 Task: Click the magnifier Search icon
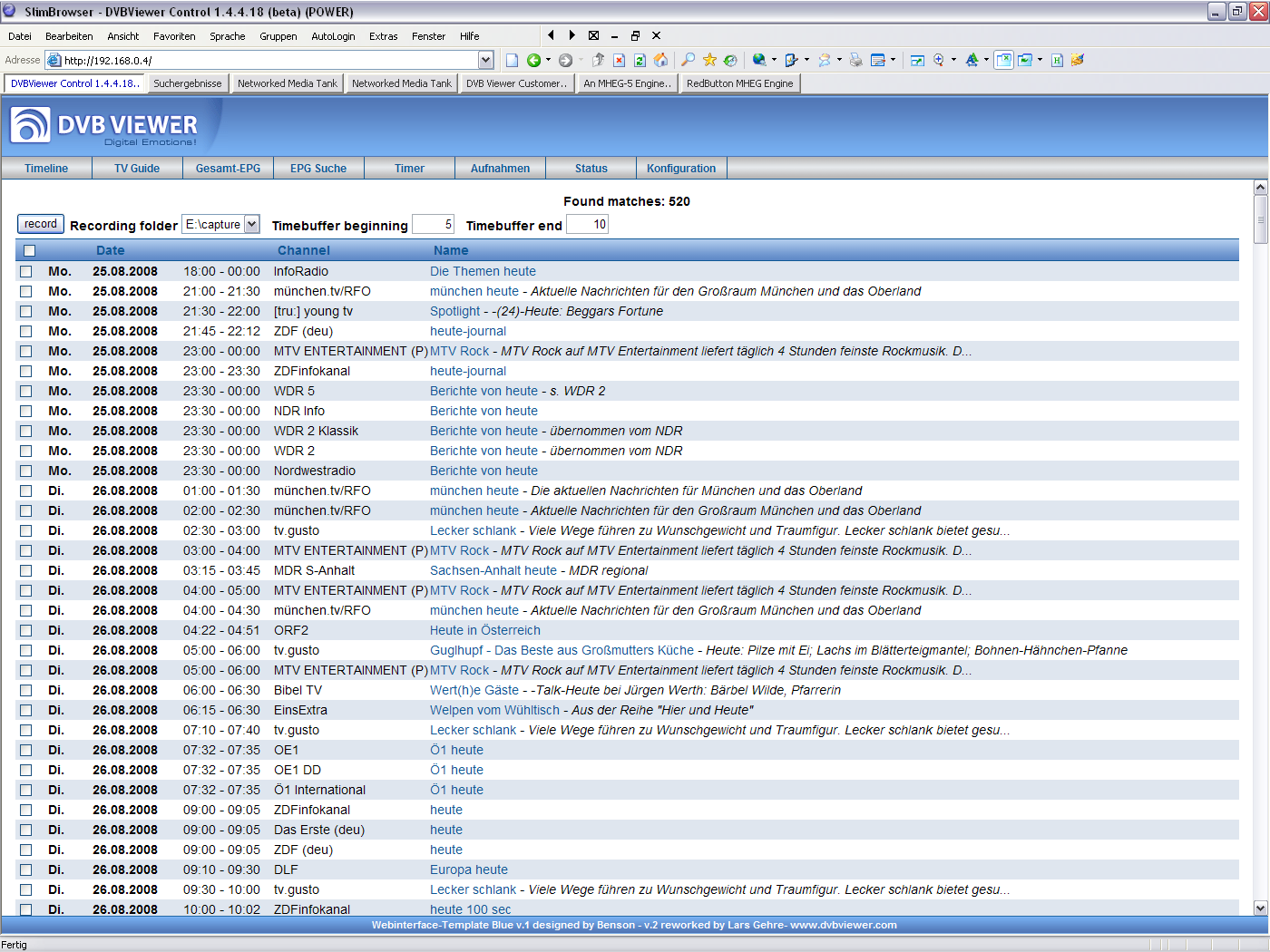pos(688,60)
